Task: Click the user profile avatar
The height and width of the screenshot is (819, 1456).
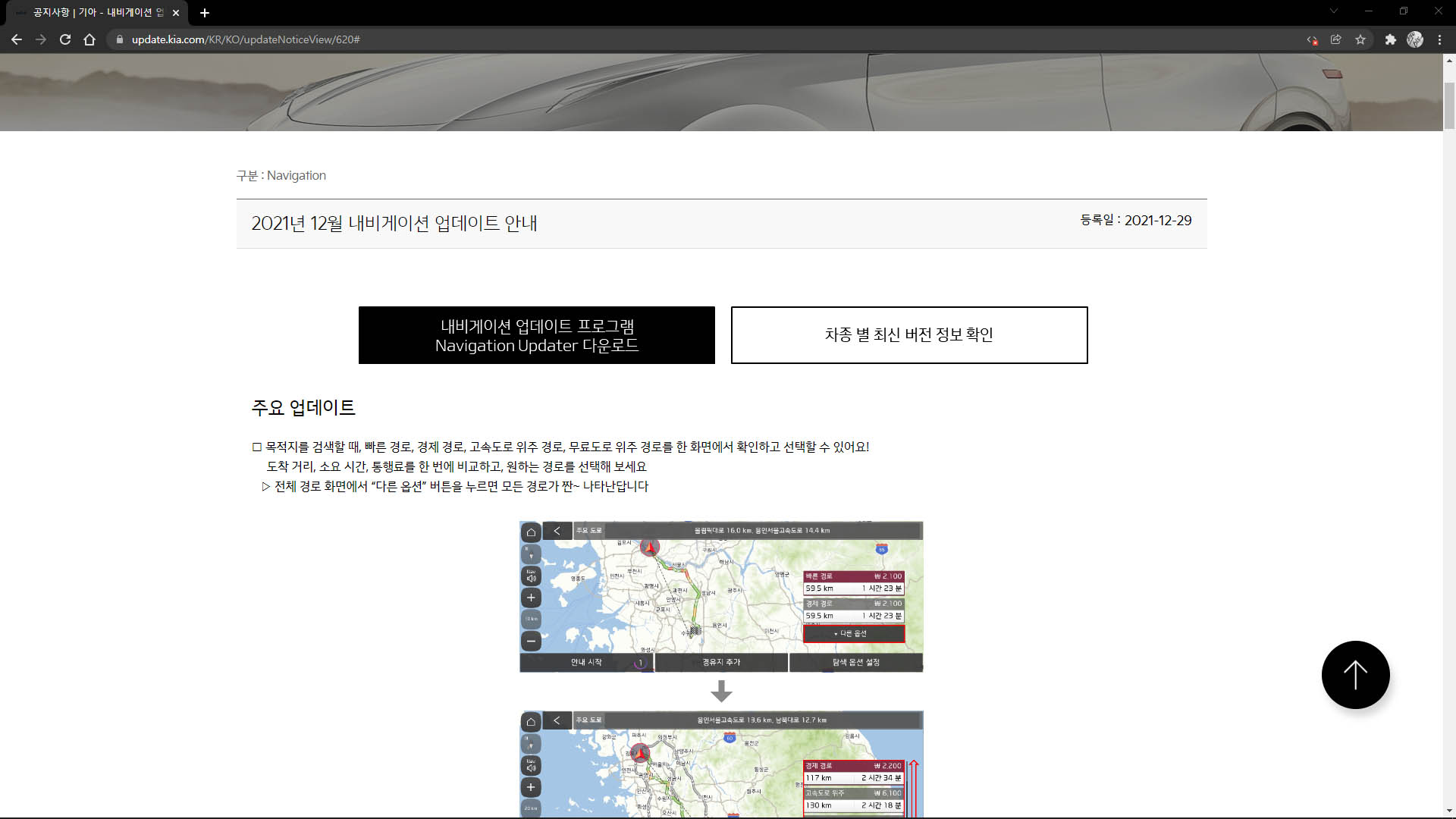Action: click(x=1415, y=39)
